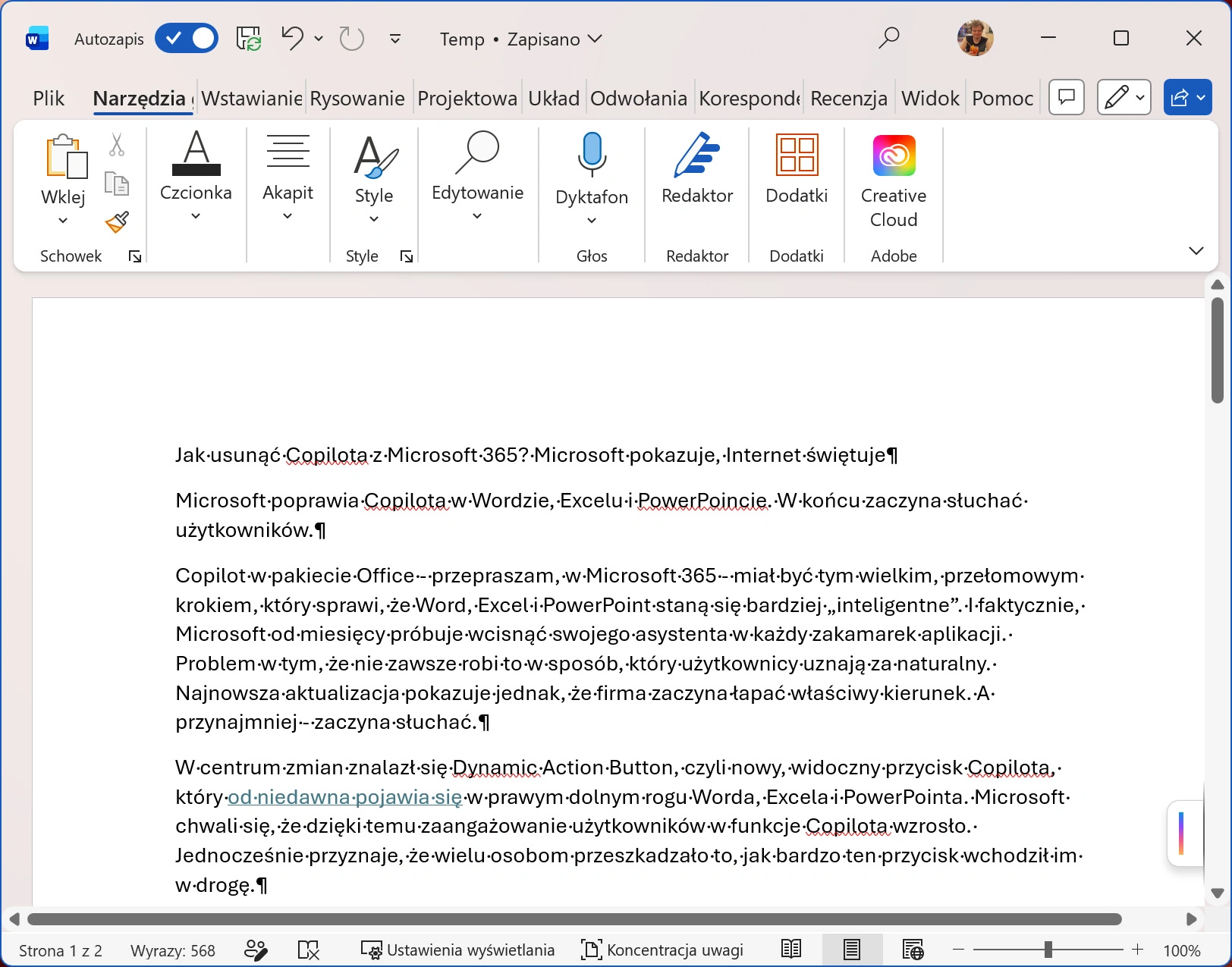This screenshot has height=967, width=1232.
Task: Click the vertical scrollbar thumb
Action: [1218, 350]
